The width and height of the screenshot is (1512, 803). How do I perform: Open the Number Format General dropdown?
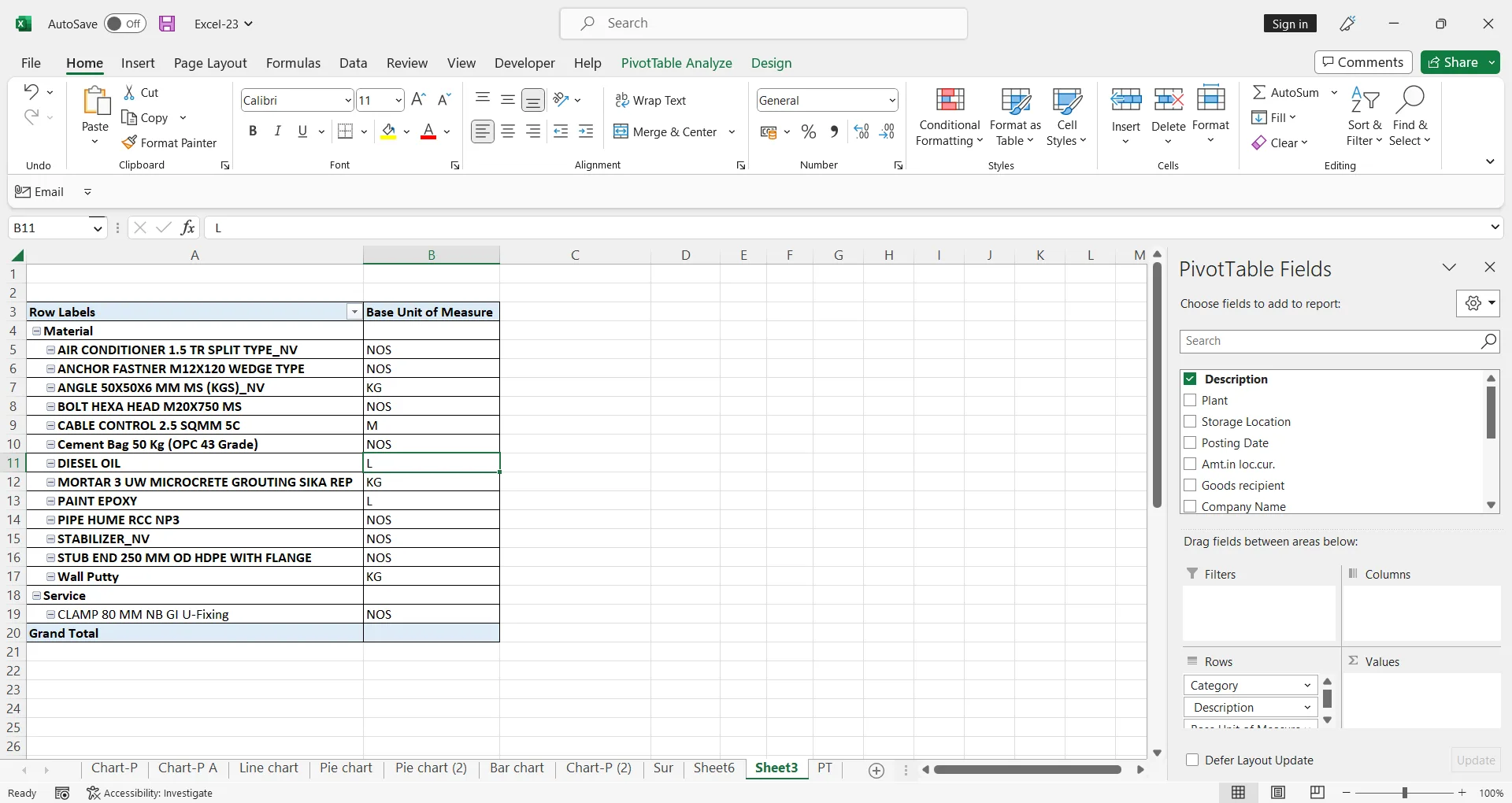(x=891, y=100)
